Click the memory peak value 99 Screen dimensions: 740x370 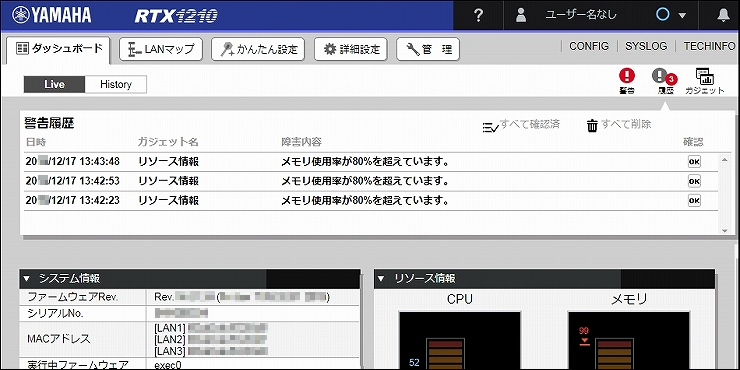click(x=584, y=330)
